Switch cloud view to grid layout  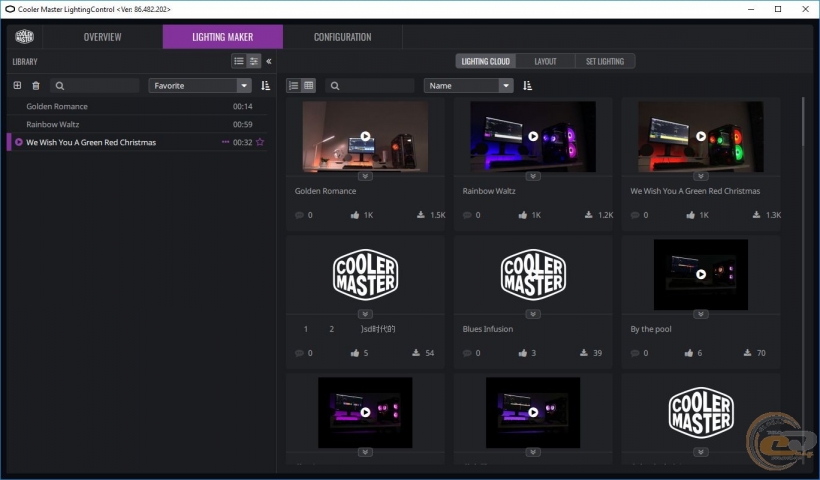309,86
